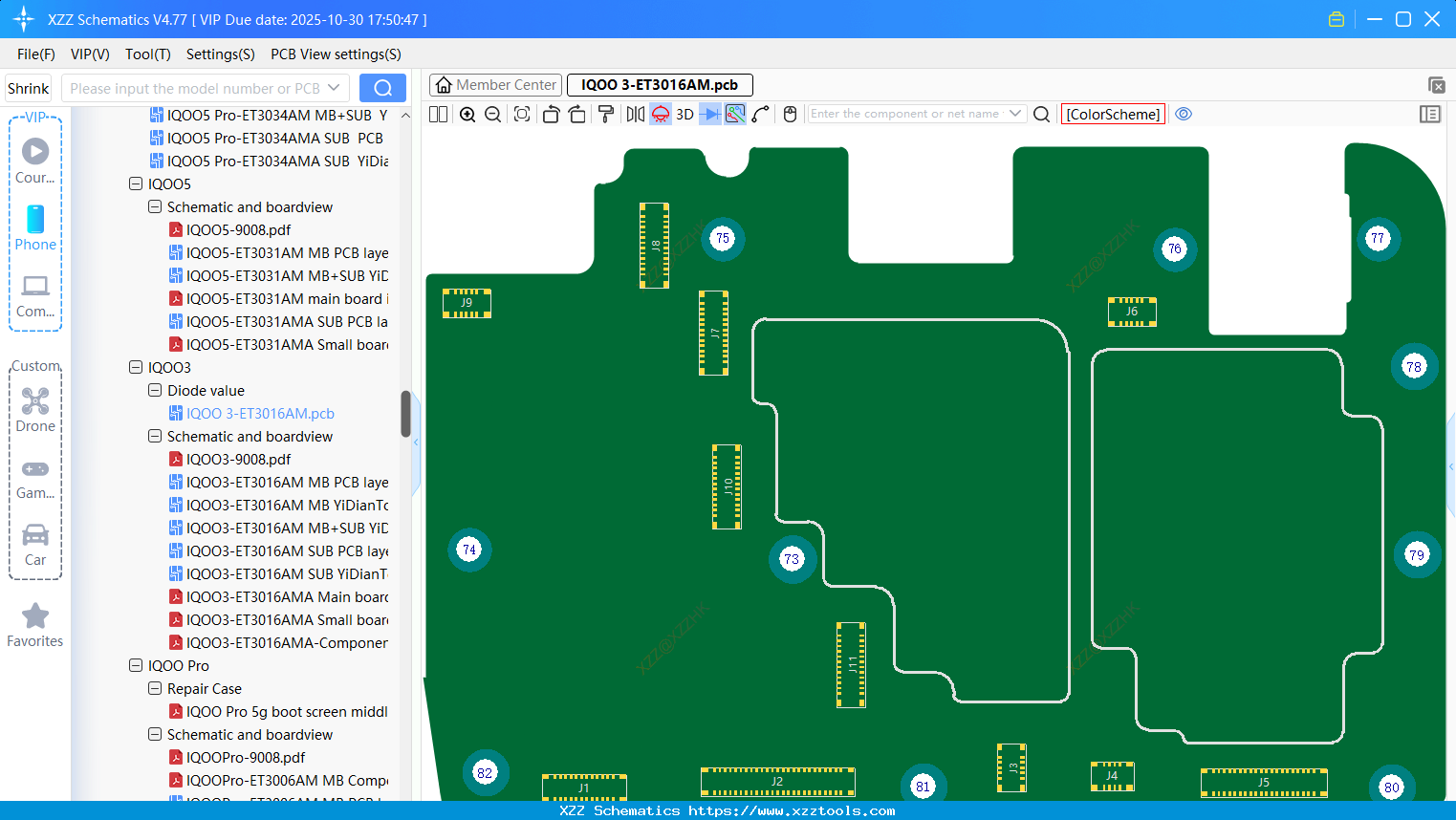Collapse IQOO5 Schematic and boardview folder
1456x820 pixels.
pos(155,206)
